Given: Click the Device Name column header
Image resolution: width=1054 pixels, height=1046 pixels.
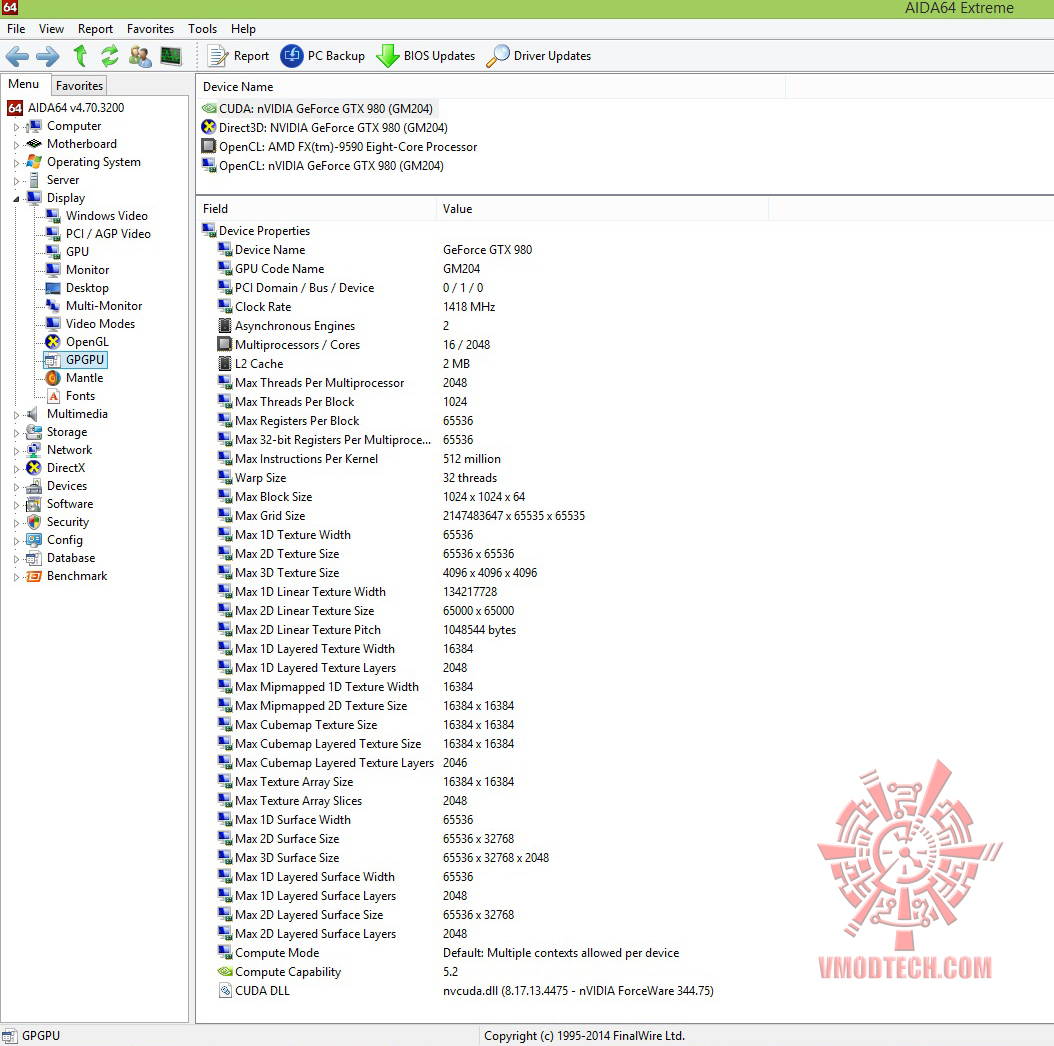Looking at the screenshot, I should (x=491, y=87).
